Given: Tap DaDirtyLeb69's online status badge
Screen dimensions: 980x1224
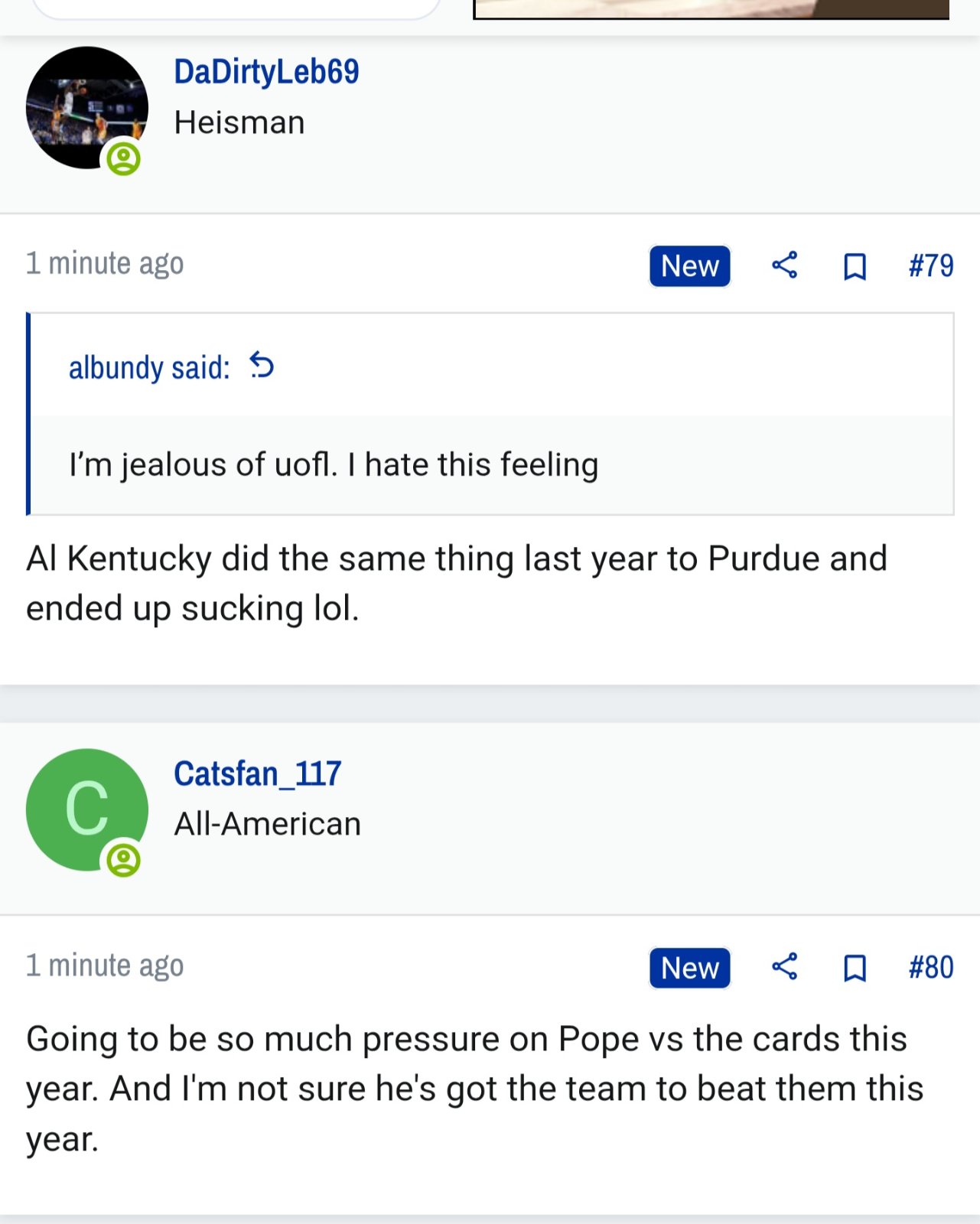Looking at the screenshot, I should click(x=123, y=159).
